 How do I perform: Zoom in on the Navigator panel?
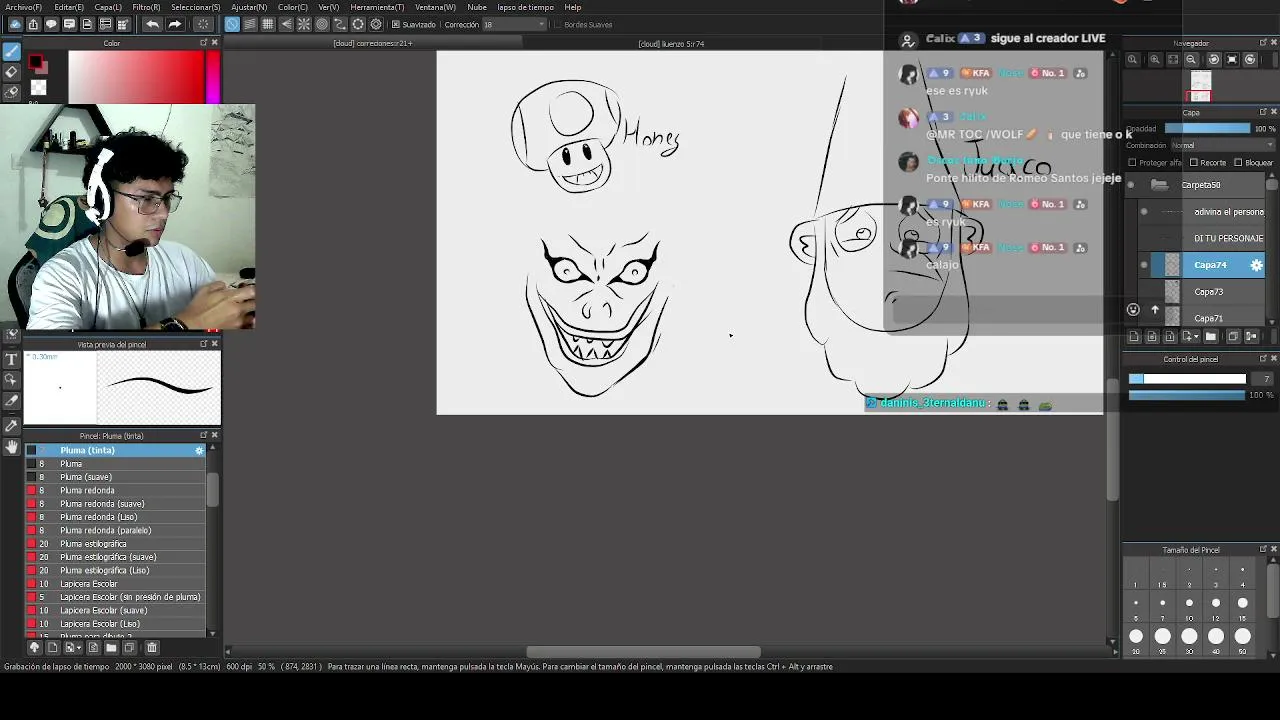[1154, 60]
